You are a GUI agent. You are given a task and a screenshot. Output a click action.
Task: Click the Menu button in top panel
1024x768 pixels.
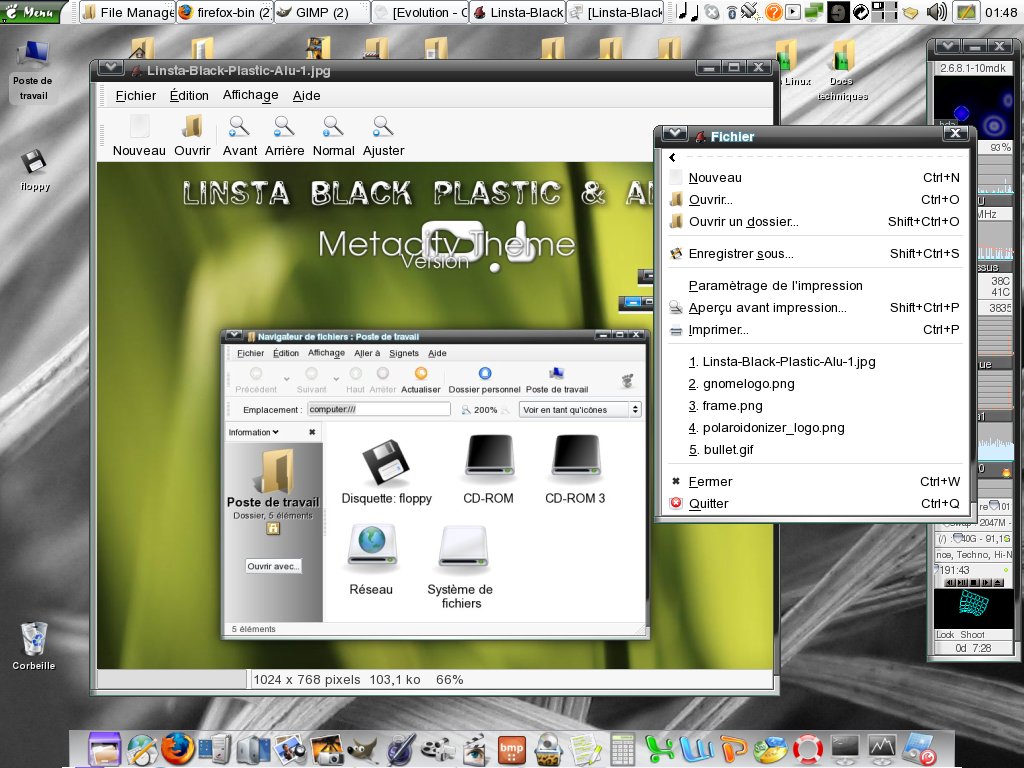click(33, 12)
